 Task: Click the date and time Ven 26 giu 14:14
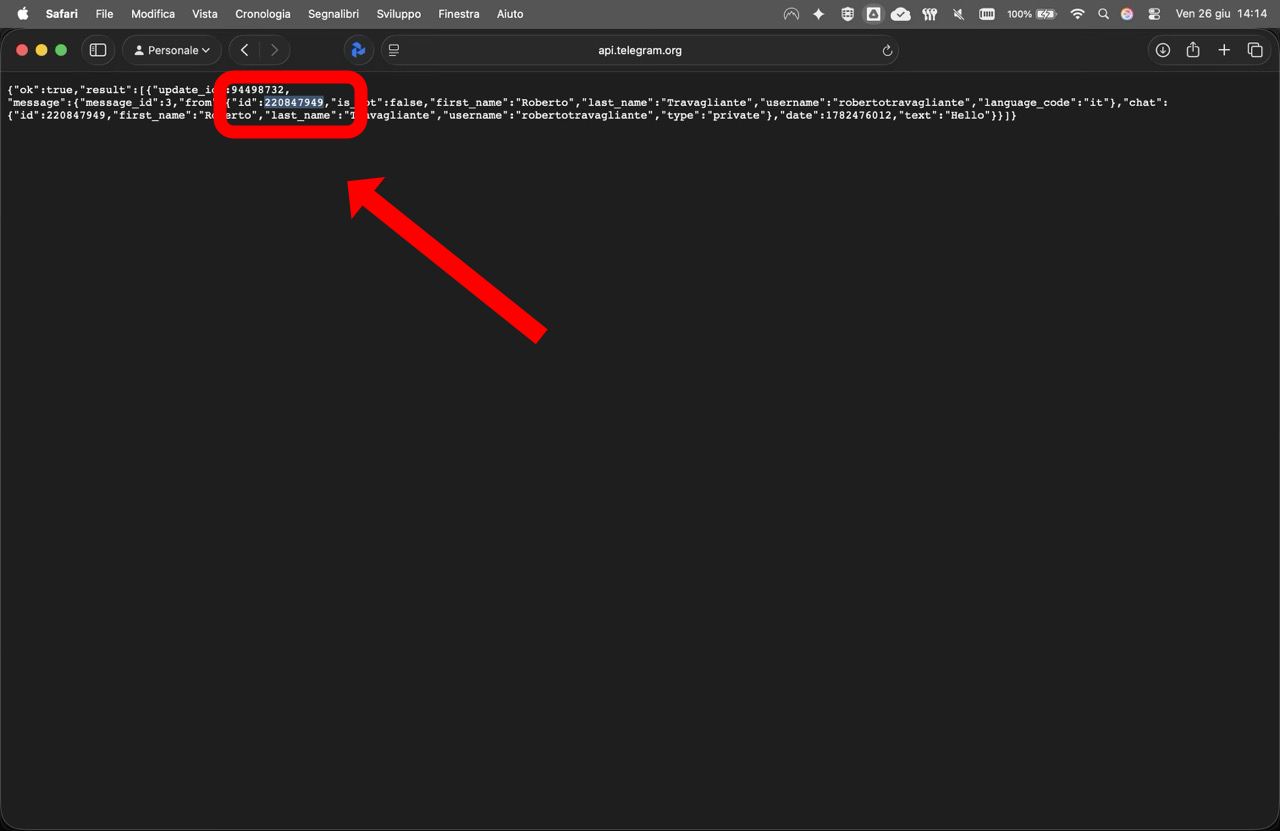point(1221,14)
